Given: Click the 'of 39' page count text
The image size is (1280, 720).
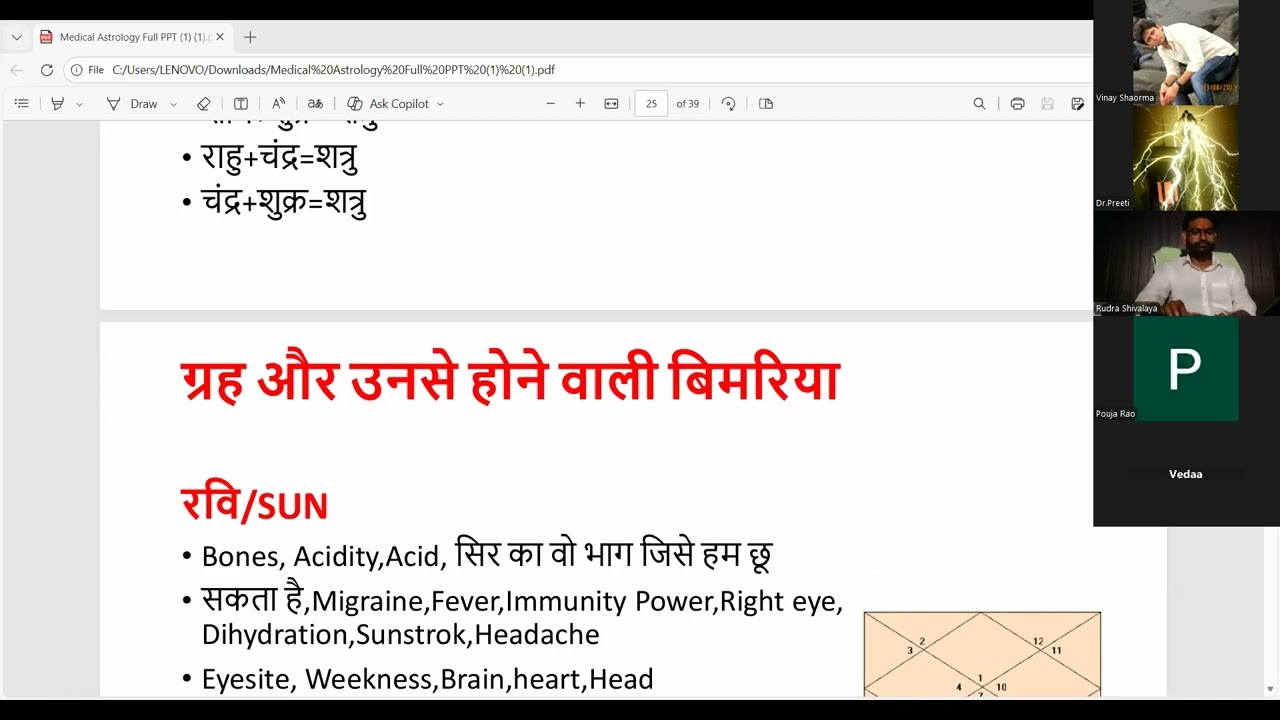Looking at the screenshot, I should tap(688, 104).
